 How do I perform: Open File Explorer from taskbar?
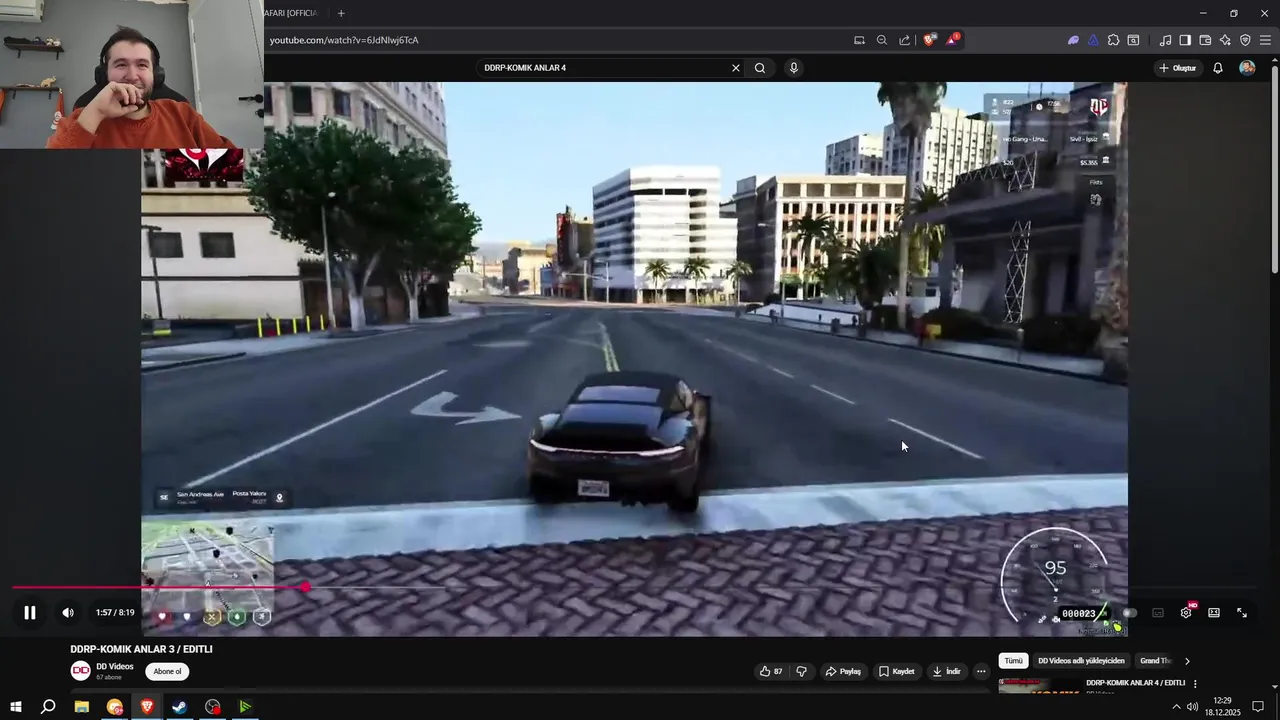[x=82, y=707]
